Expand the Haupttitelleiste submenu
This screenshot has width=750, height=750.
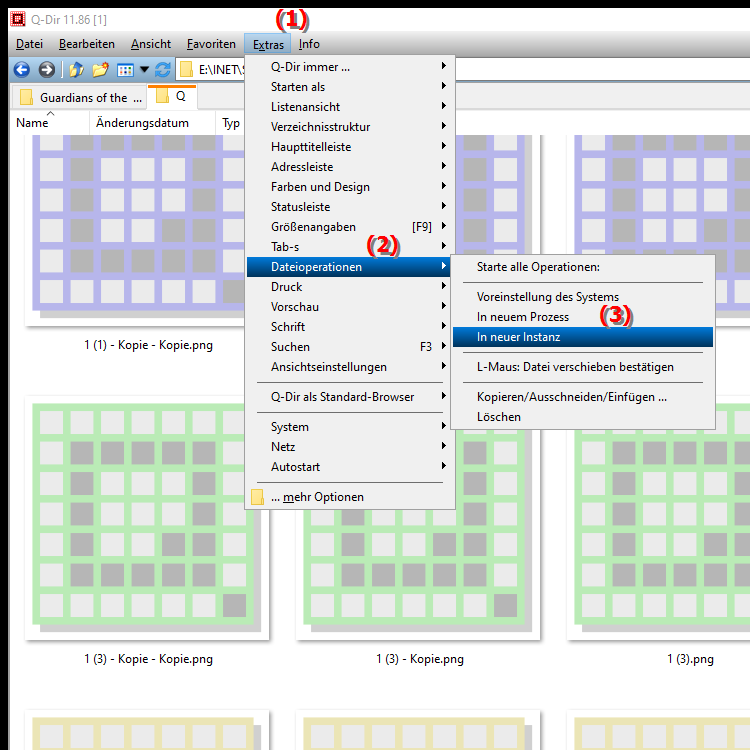coord(350,147)
